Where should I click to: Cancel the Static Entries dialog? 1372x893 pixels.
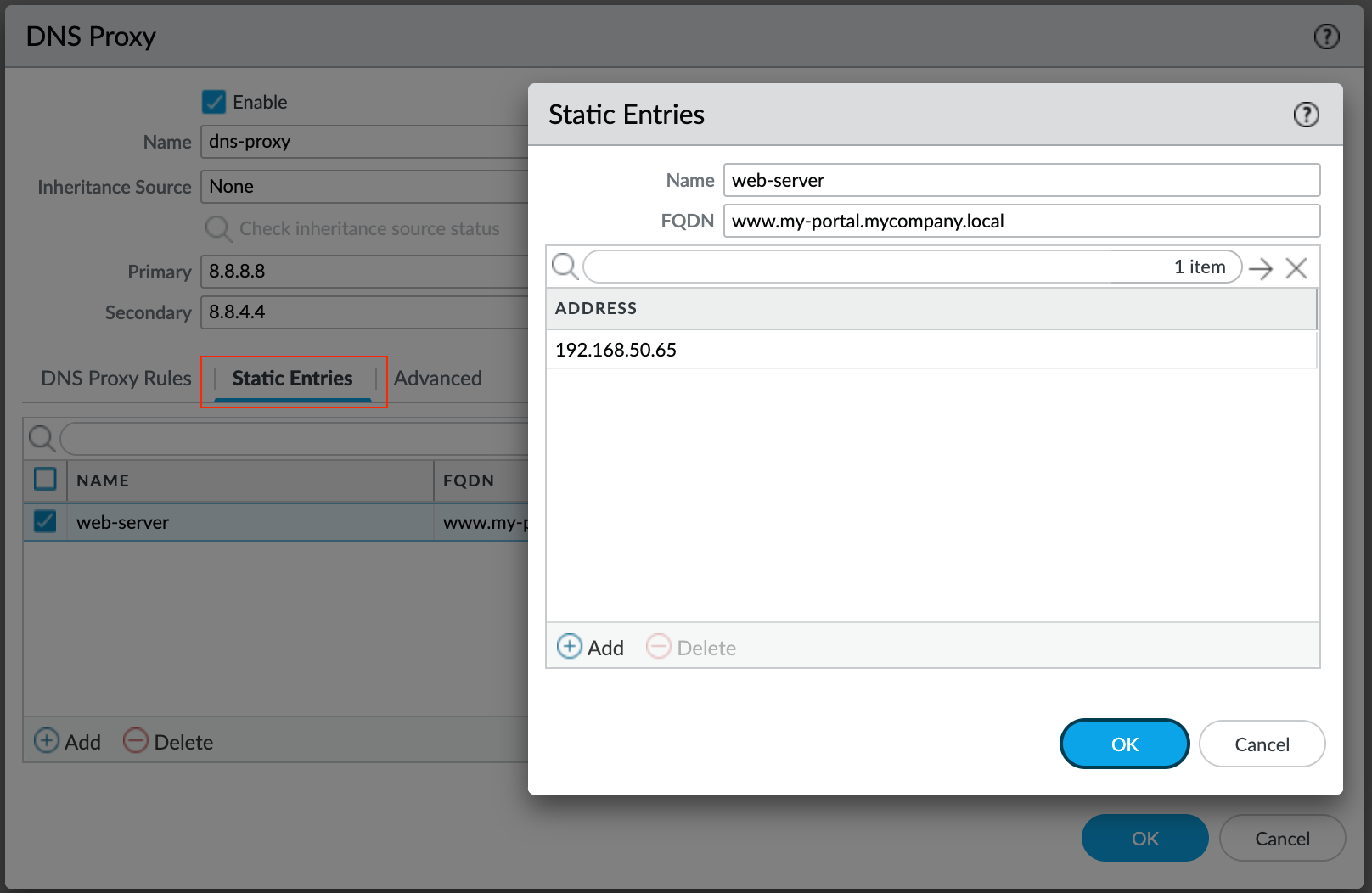click(x=1262, y=744)
